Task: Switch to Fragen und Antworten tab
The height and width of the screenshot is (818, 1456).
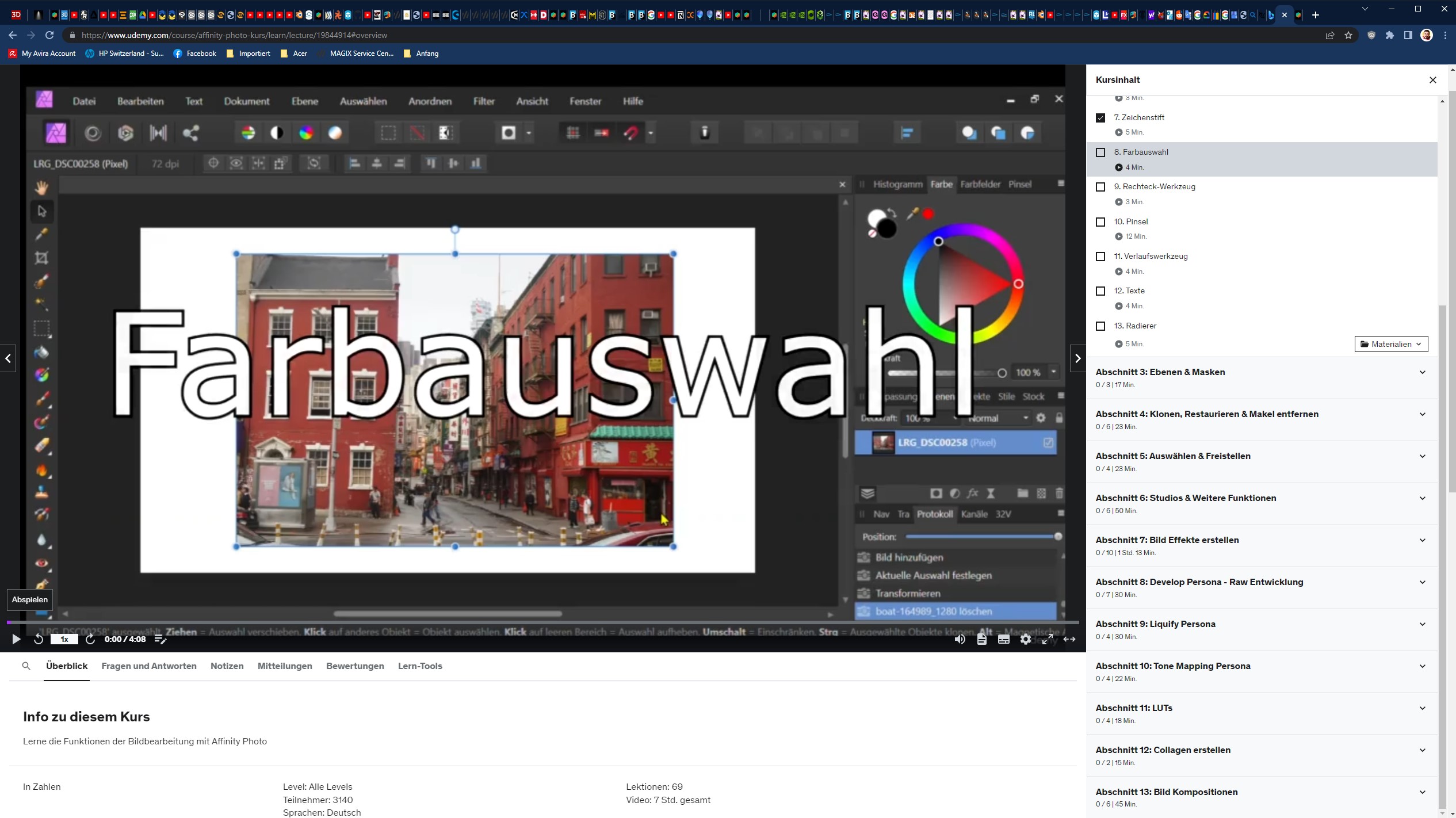Action: pyautogui.click(x=149, y=666)
